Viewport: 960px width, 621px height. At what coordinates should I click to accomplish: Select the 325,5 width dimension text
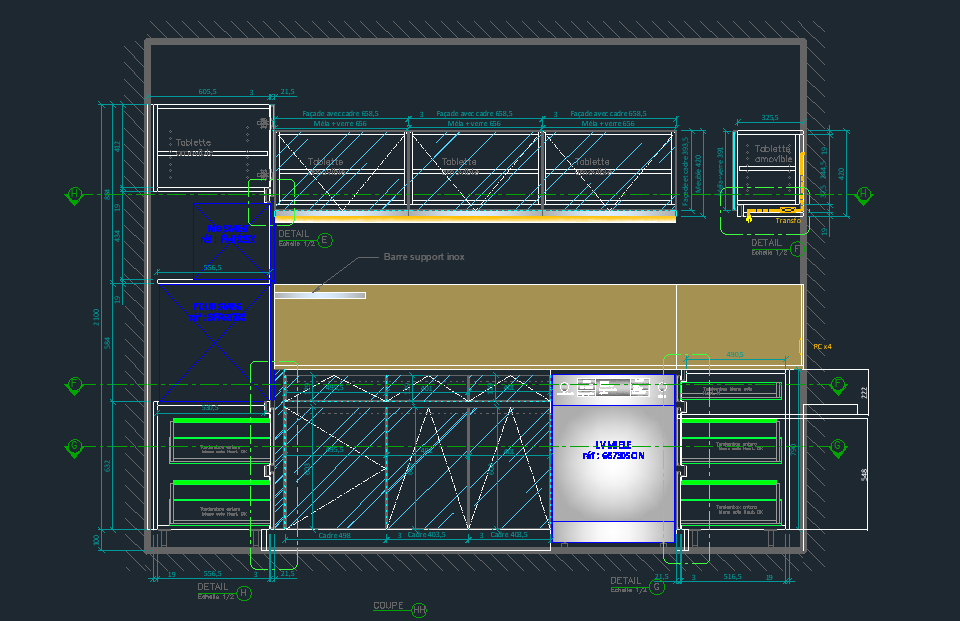point(770,117)
